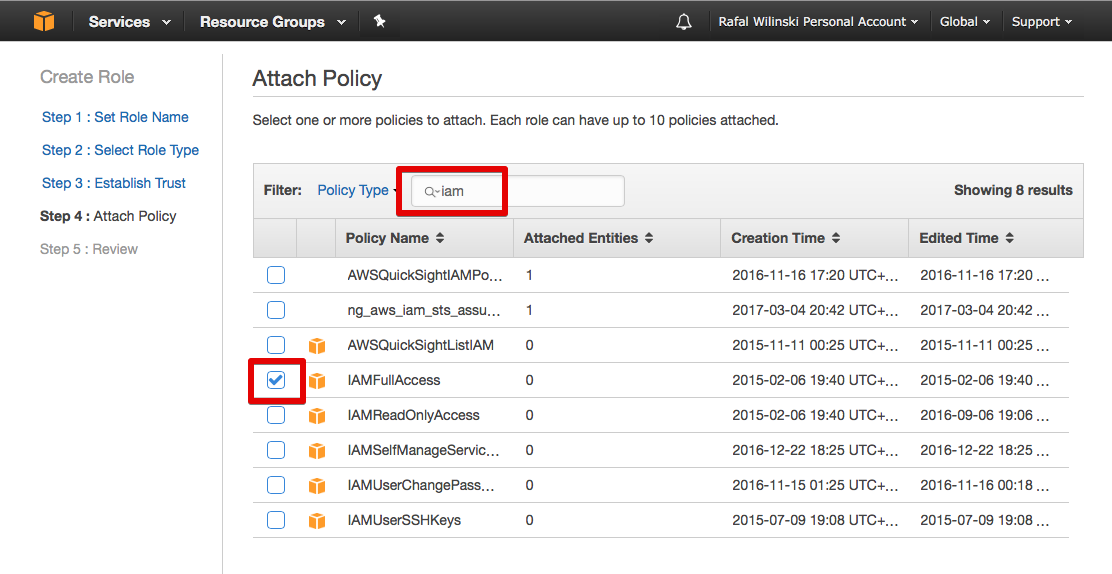1112x574 pixels.
Task: Open the Global region dropdown
Action: (964, 22)
